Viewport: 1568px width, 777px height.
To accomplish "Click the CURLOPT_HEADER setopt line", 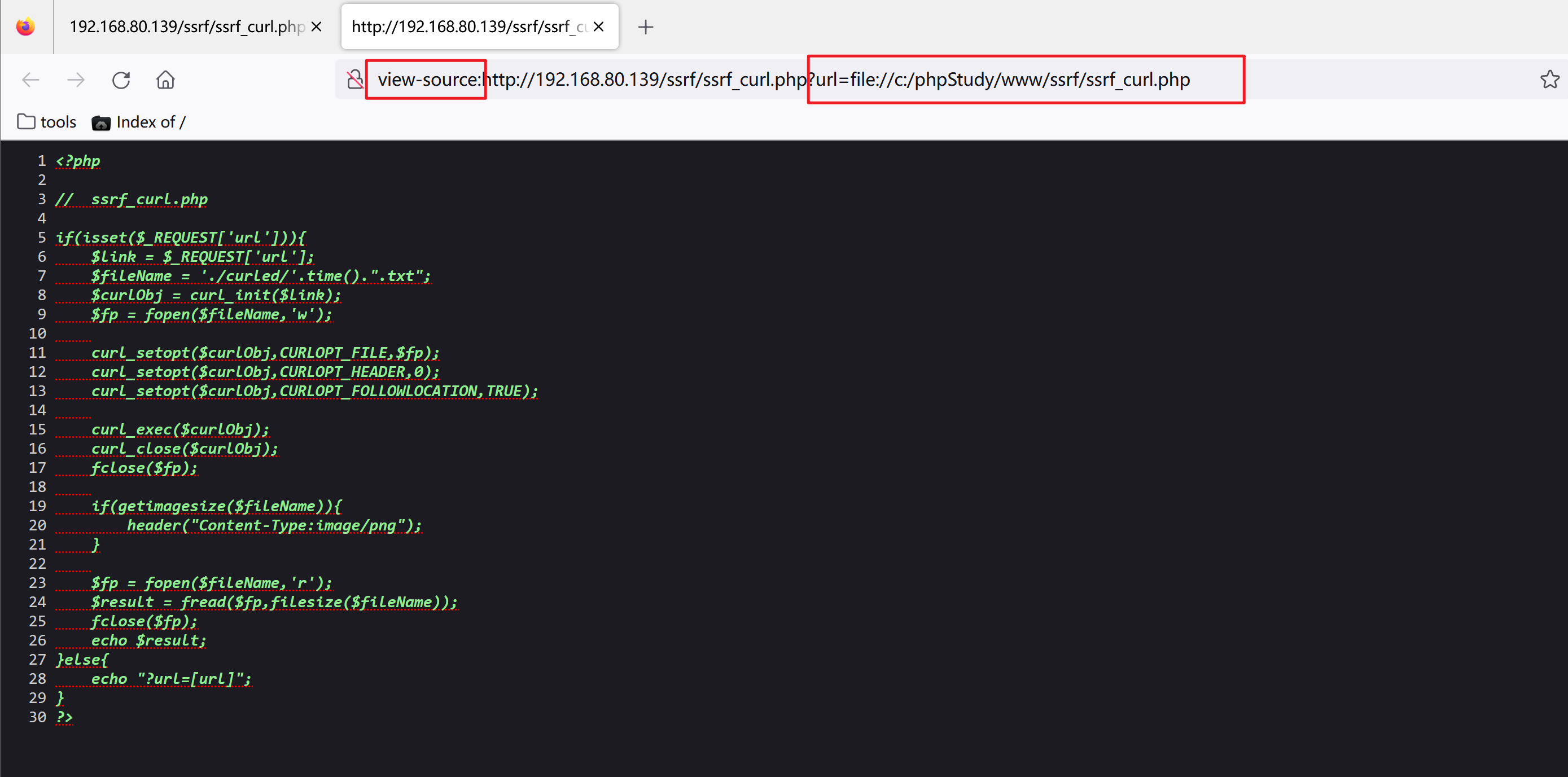I will [x=265, y=372].
